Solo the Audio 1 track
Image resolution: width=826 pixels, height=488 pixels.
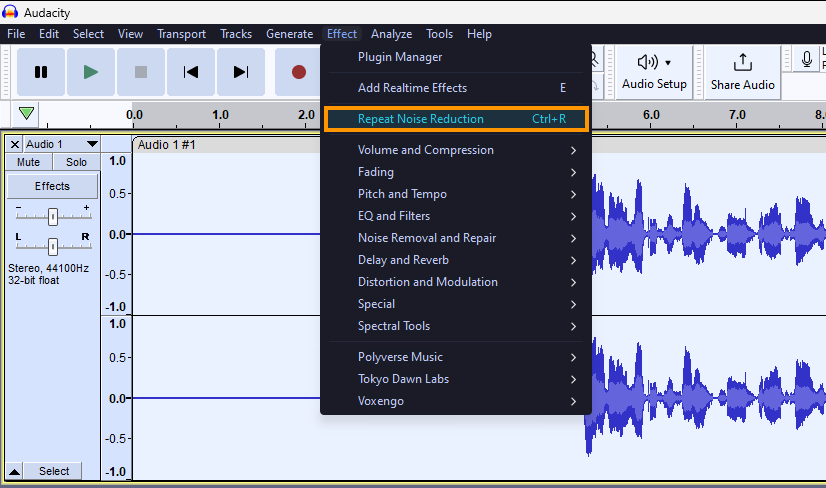tap(76, 162)
